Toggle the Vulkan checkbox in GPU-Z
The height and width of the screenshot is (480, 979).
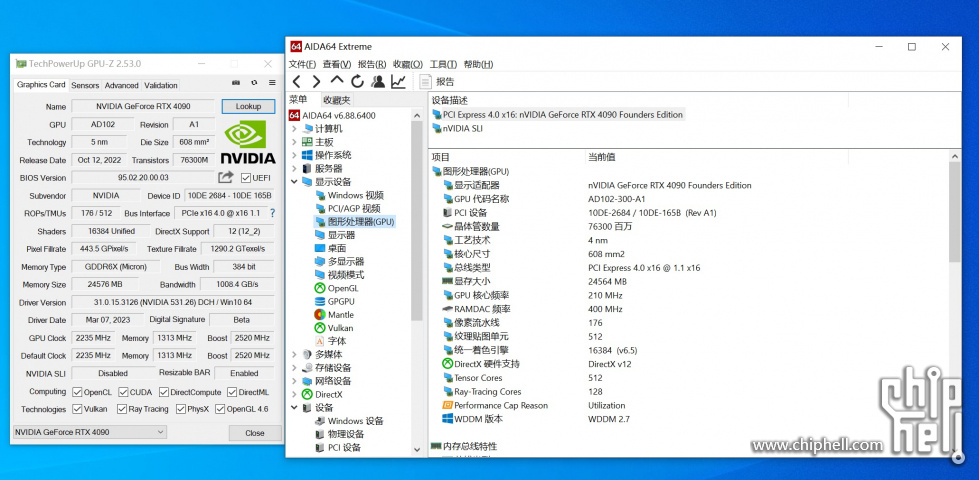[x=77, y=409]
